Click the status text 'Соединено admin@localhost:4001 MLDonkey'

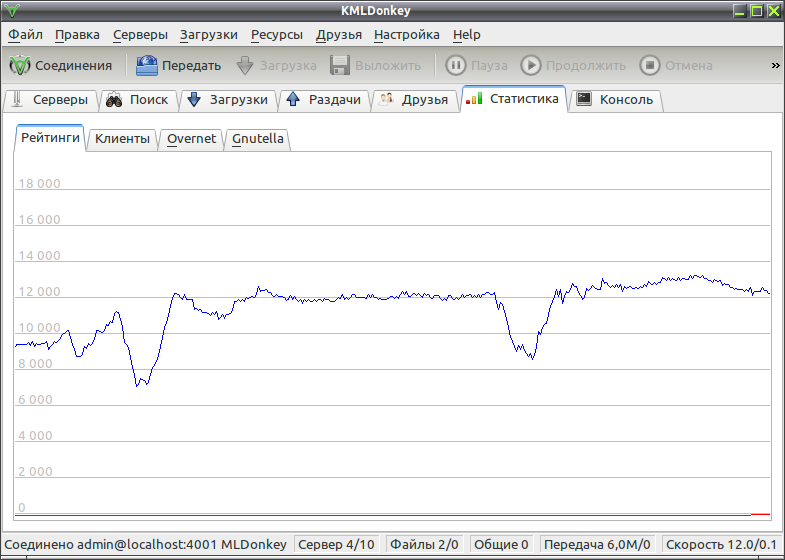[145, 544]
